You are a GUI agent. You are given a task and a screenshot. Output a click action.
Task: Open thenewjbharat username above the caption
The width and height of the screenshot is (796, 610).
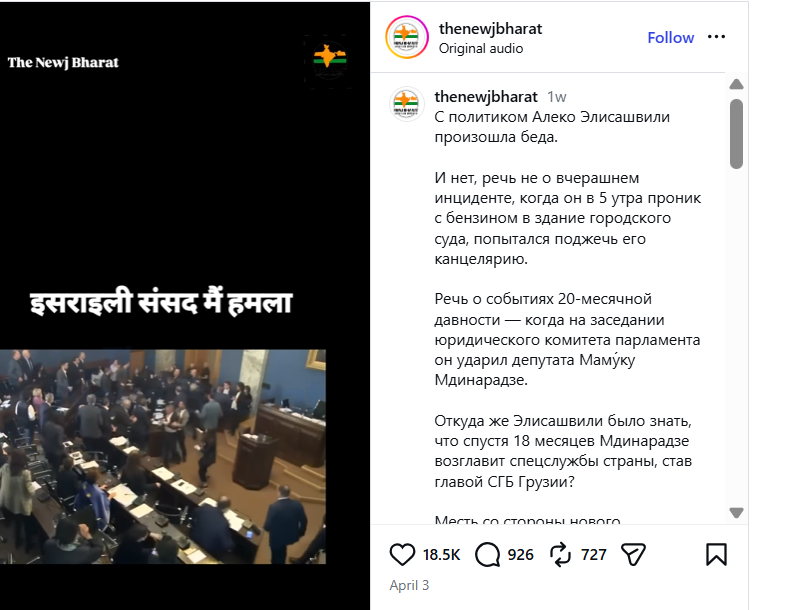[486, 96]
